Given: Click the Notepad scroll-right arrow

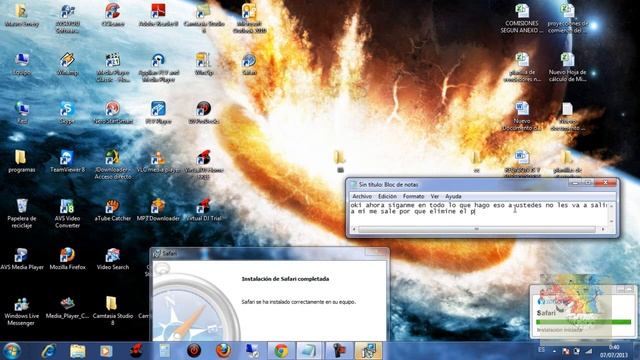Looking at the screenshot, I should 603,229.
